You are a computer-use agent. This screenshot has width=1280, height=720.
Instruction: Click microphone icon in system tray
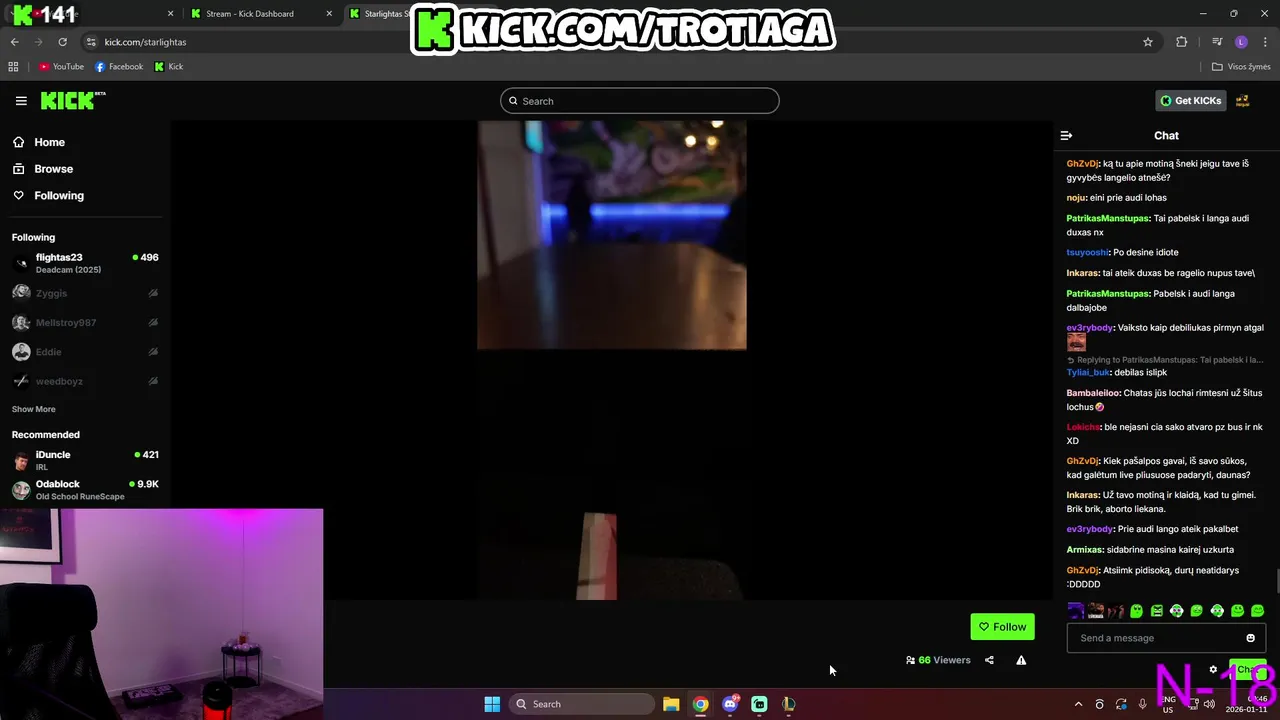(x=1142, y=704)
